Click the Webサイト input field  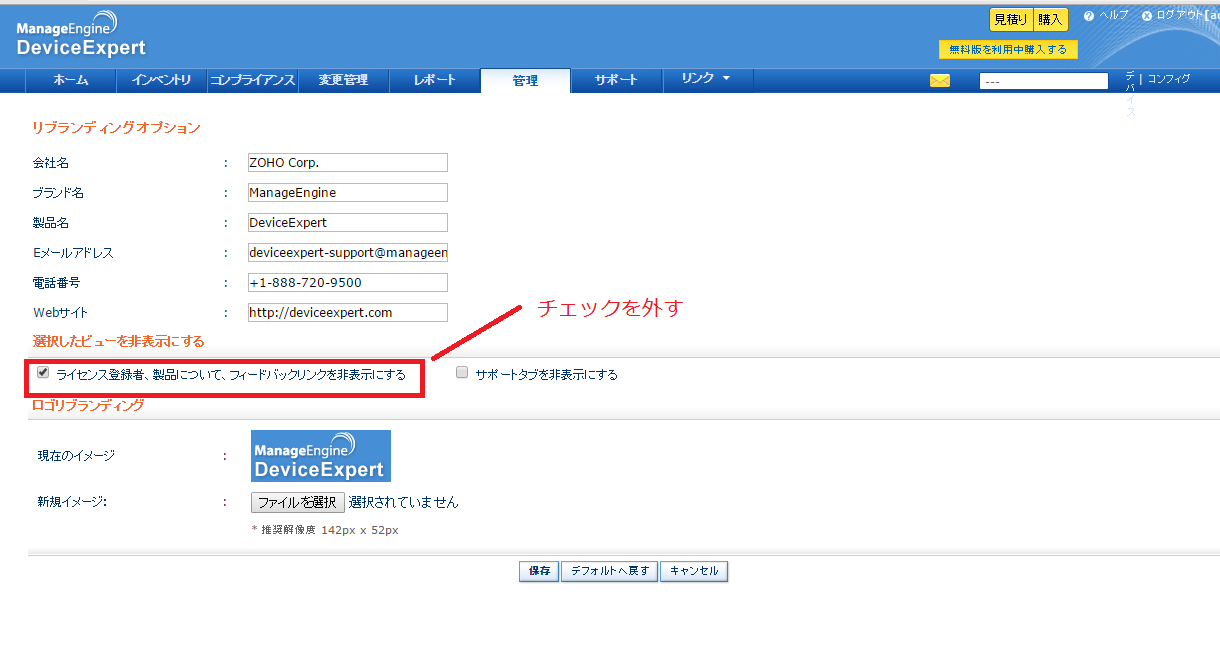348,312
